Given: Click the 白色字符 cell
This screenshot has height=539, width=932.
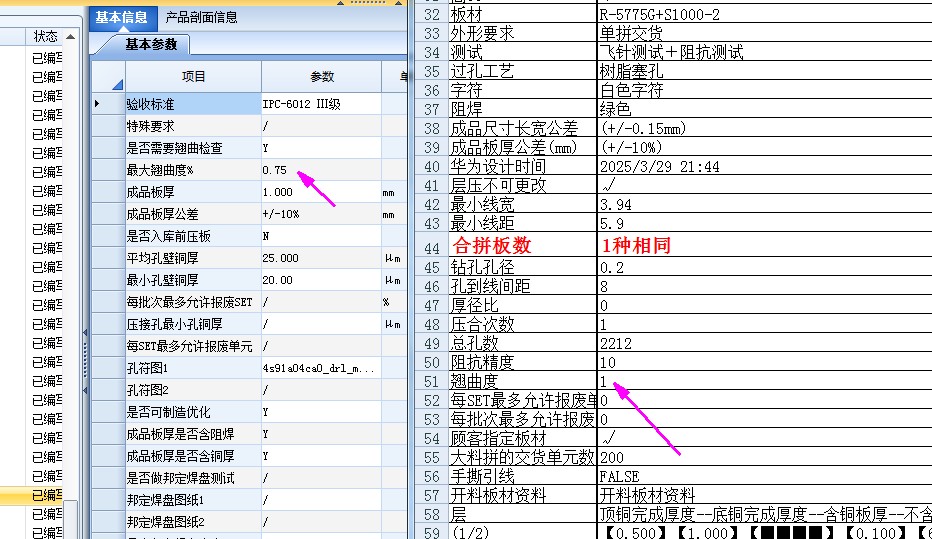Looking at the screenshot, I should point(764,90).
